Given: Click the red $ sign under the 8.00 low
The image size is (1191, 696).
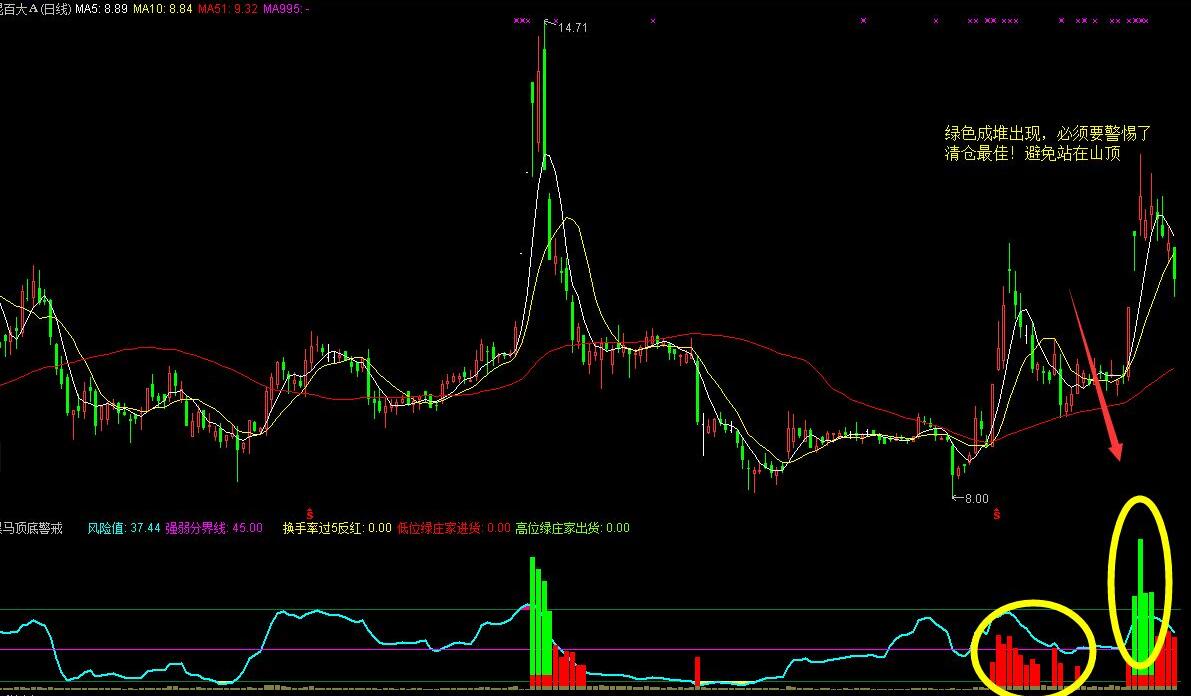Looking at the screenshot, I should (996, 514).
